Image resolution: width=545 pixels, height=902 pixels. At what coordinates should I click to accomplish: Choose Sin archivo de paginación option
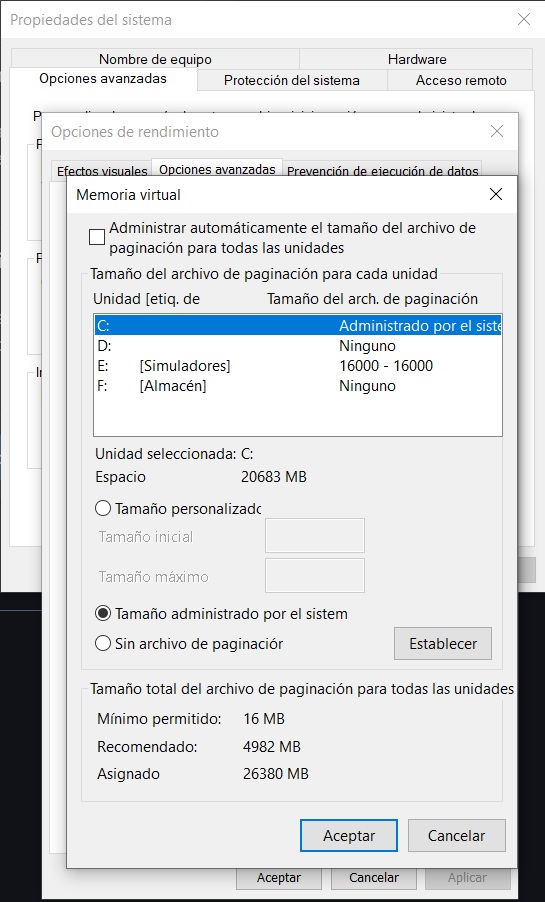tap(189, 643)
